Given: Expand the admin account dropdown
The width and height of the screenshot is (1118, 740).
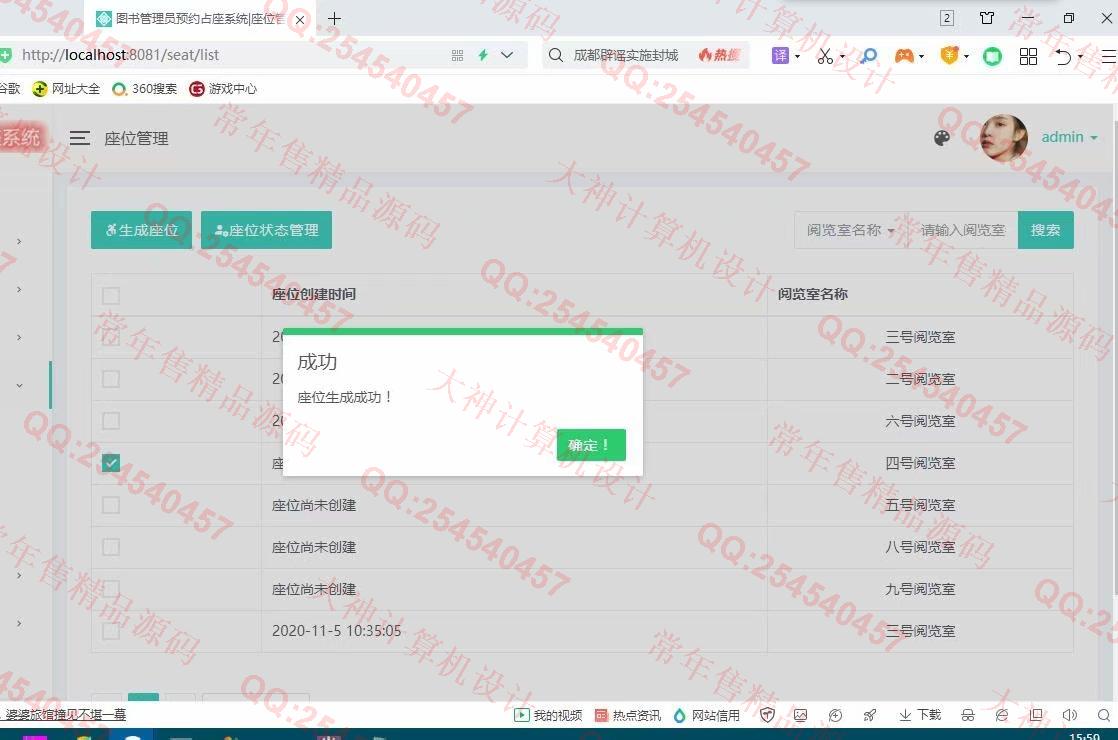Looking at the screenshot, I should (x=1069, y=137).
